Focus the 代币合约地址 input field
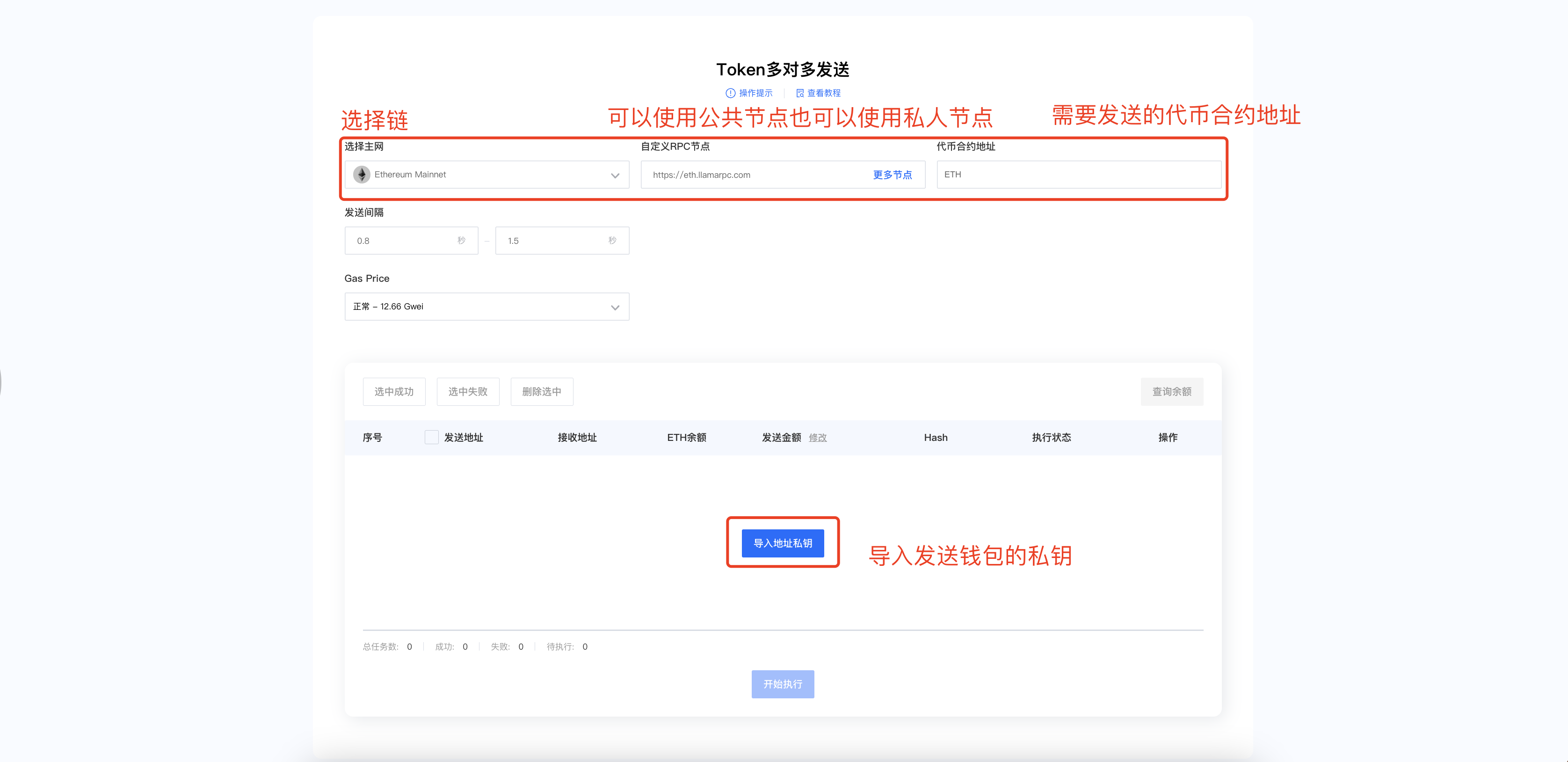Screen dimensions: 1568x762 click(1079, 175)
